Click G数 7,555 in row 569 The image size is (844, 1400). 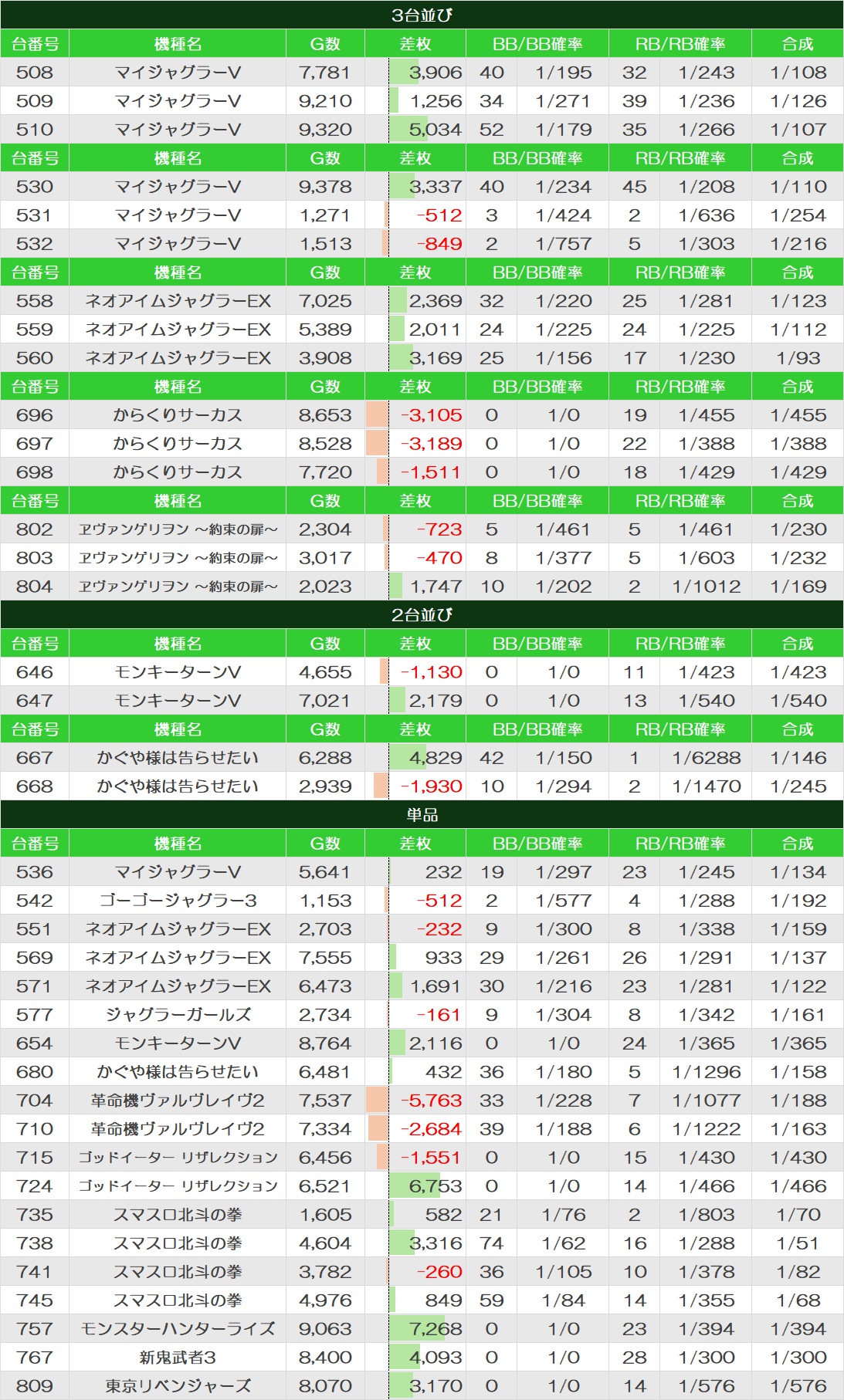pos(325,958)
